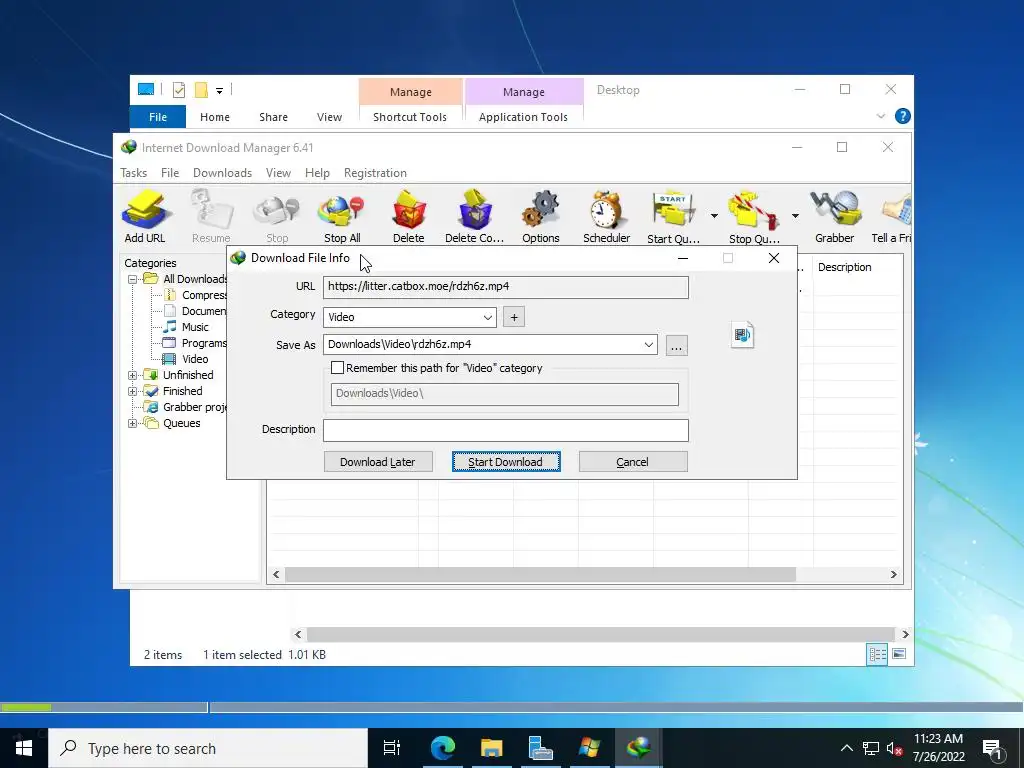Switch to the Shortcut Tools tab
The image size is (1024, 768).
pyautogui.click(x=410, y=117)
